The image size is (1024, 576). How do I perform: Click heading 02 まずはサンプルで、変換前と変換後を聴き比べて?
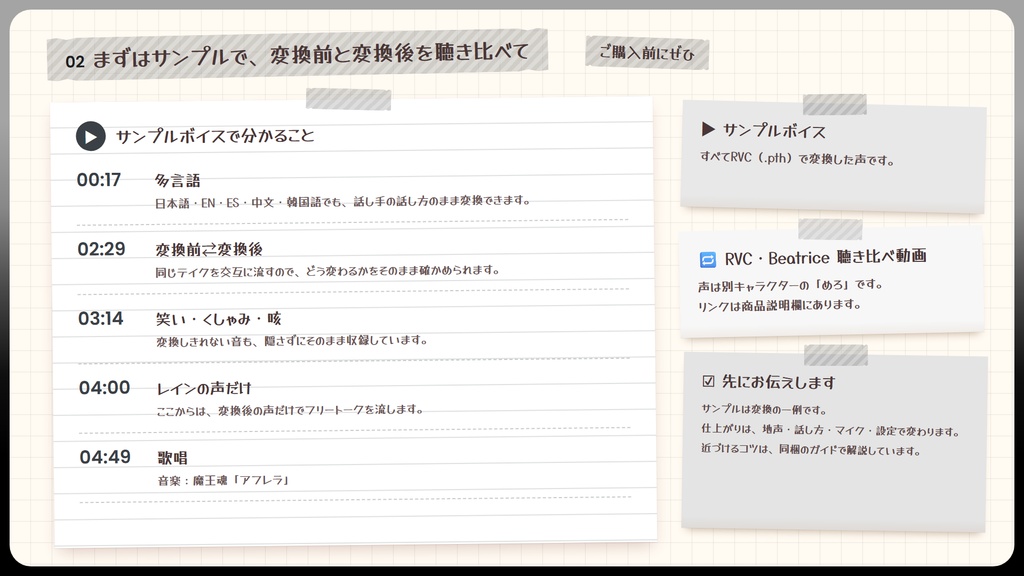point(297,55)
